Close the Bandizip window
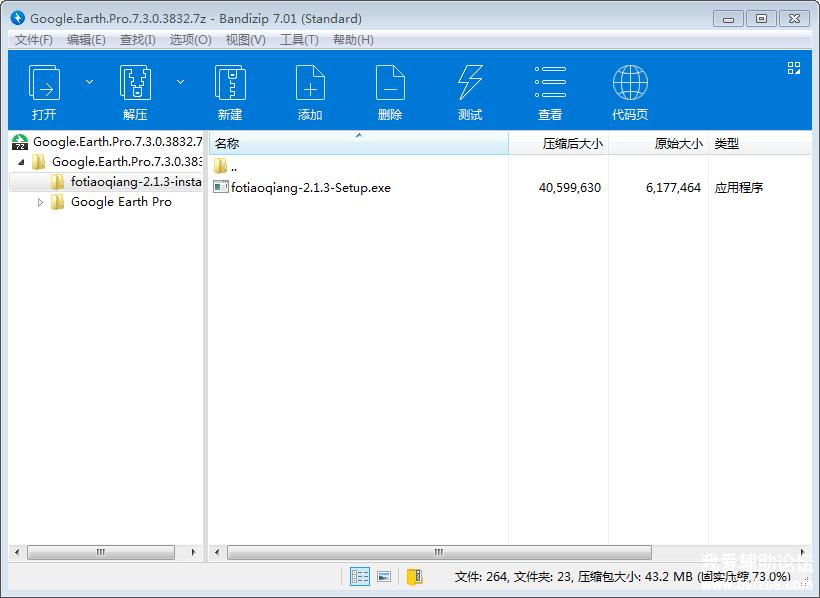This screenshot has width=820, height=598. coord(795,19)
